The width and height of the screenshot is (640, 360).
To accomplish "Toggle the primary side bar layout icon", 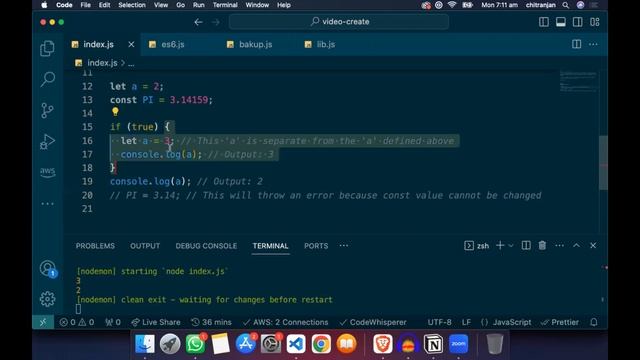I will click(x=544, y=22).
